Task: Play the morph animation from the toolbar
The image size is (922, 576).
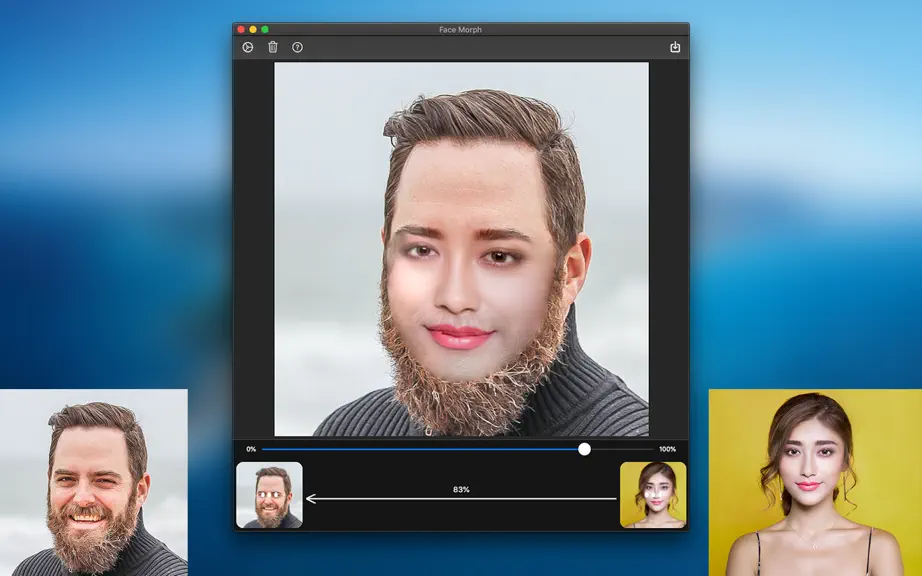Action: click(248, 48)
